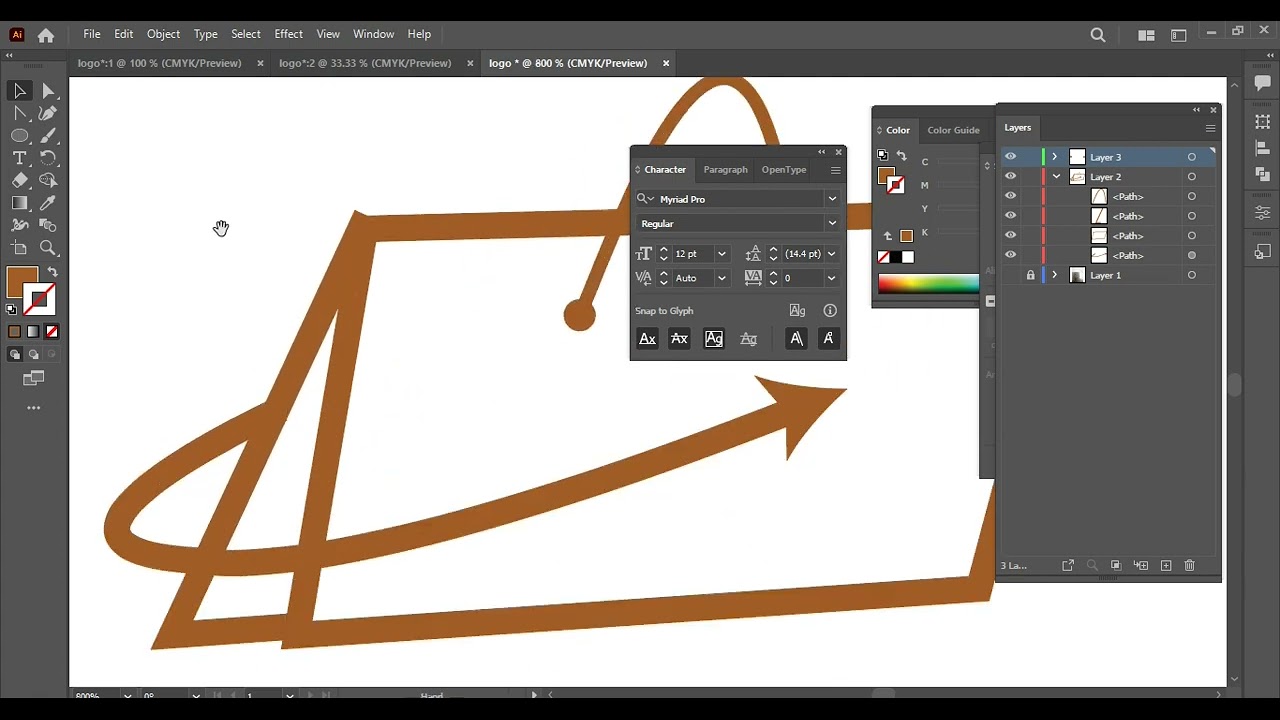This screenshot has height=720, width=1280.
Task: Open Regular font style dropdown
Action: (832, 224)
